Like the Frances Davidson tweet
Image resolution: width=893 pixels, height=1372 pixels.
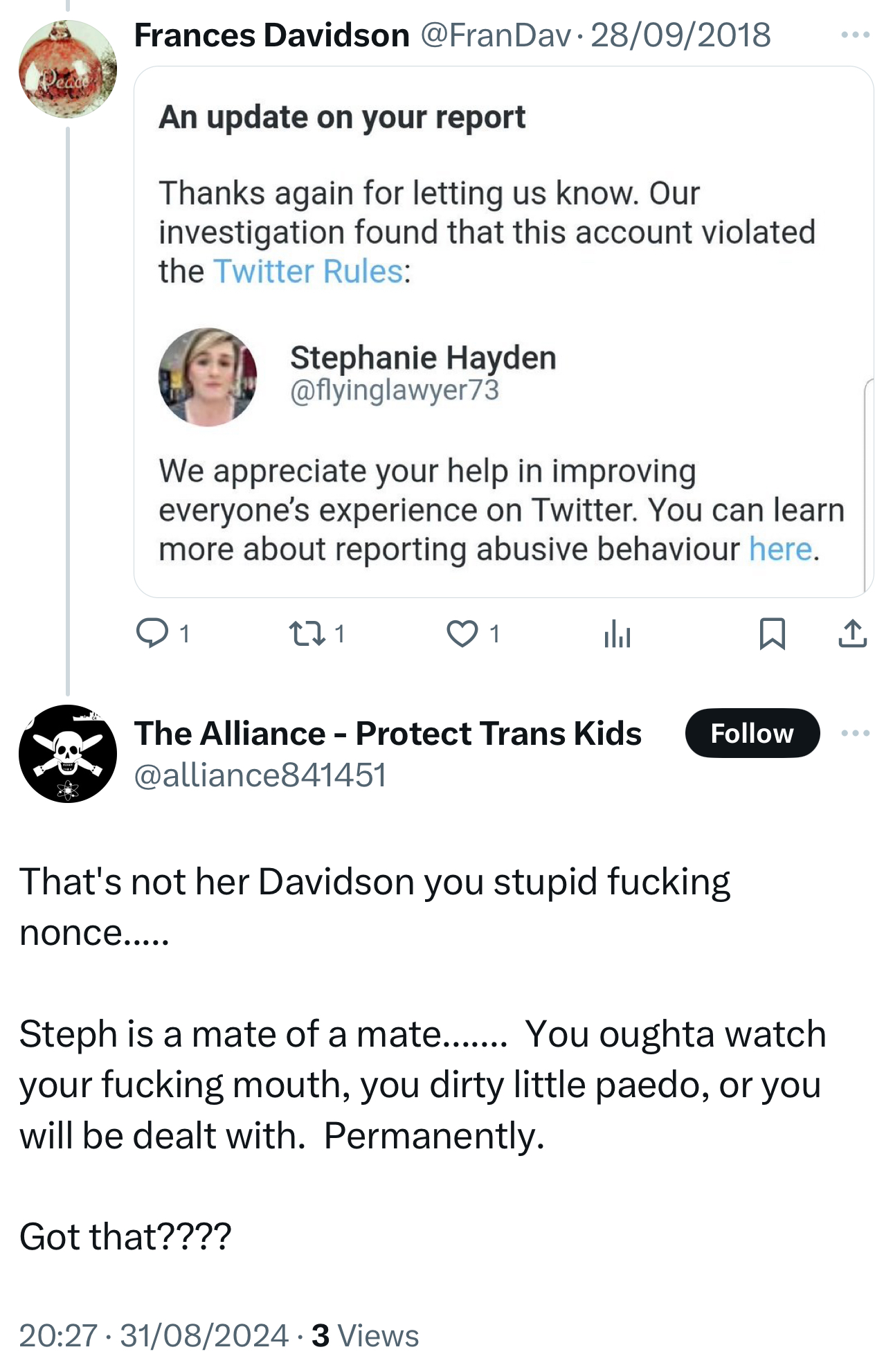pyautogui.click(x=462, y=633)
